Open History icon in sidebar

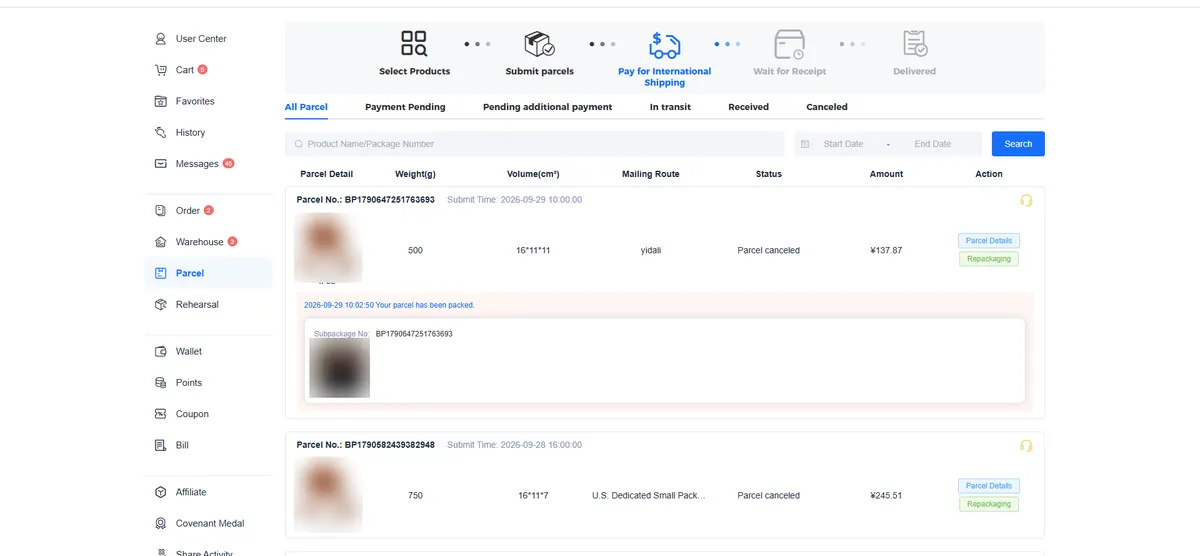tap(161, 132)
